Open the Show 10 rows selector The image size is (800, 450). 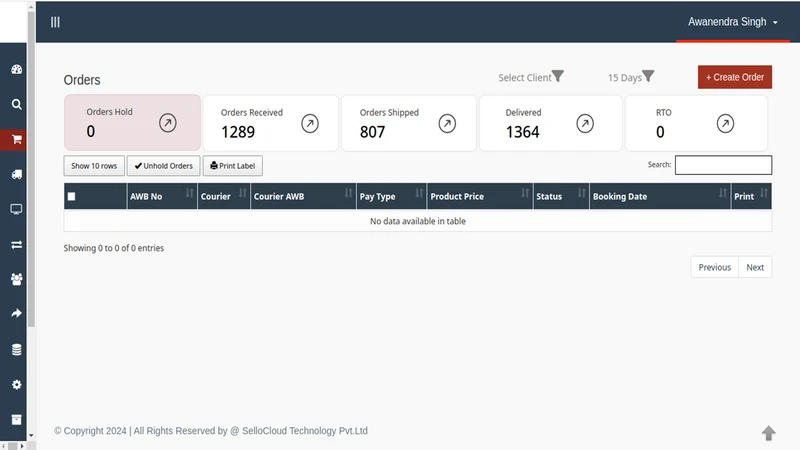[94, 166]
